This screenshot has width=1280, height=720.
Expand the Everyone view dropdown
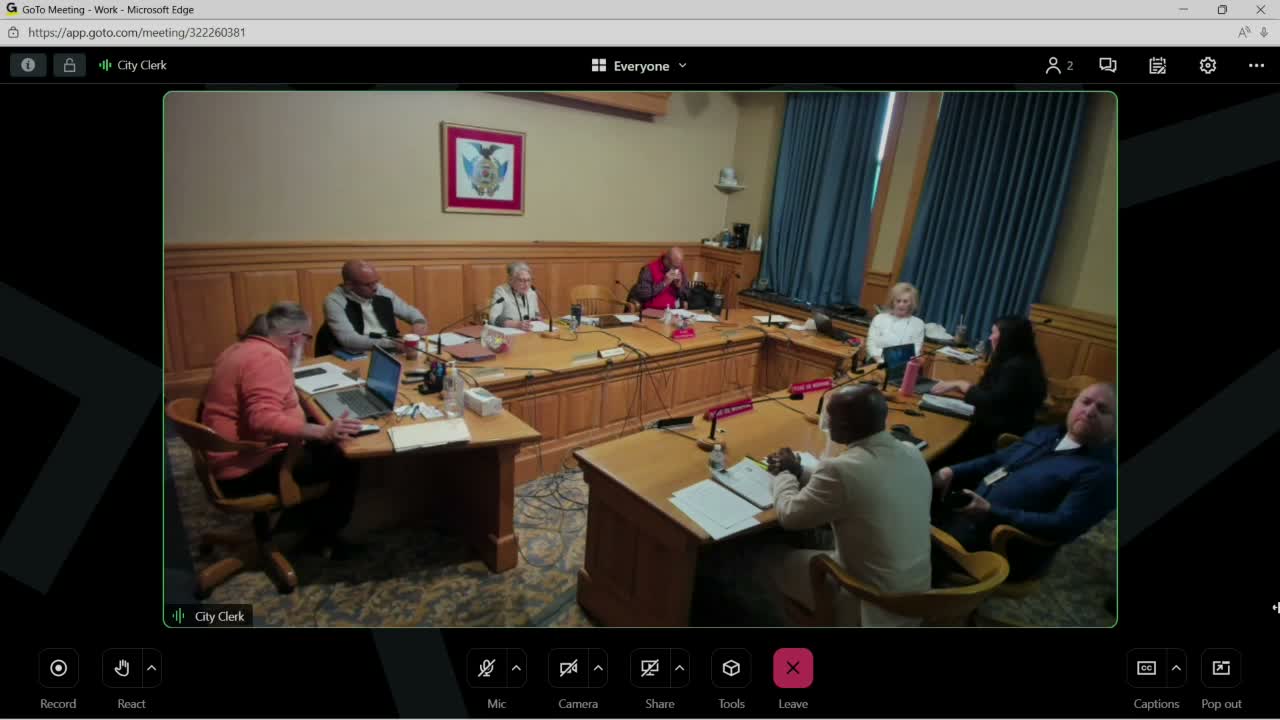pyautogui.click(x=640, y=66)
